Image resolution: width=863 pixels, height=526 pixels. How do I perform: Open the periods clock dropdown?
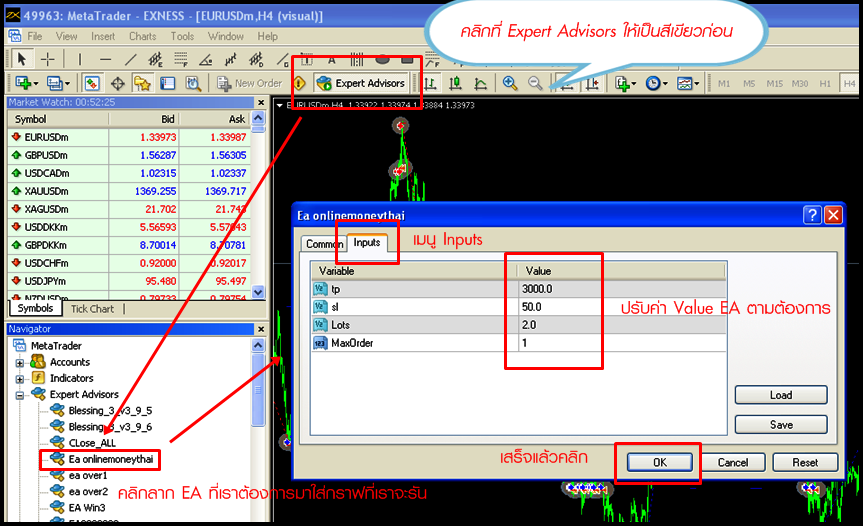pos(656,83)
